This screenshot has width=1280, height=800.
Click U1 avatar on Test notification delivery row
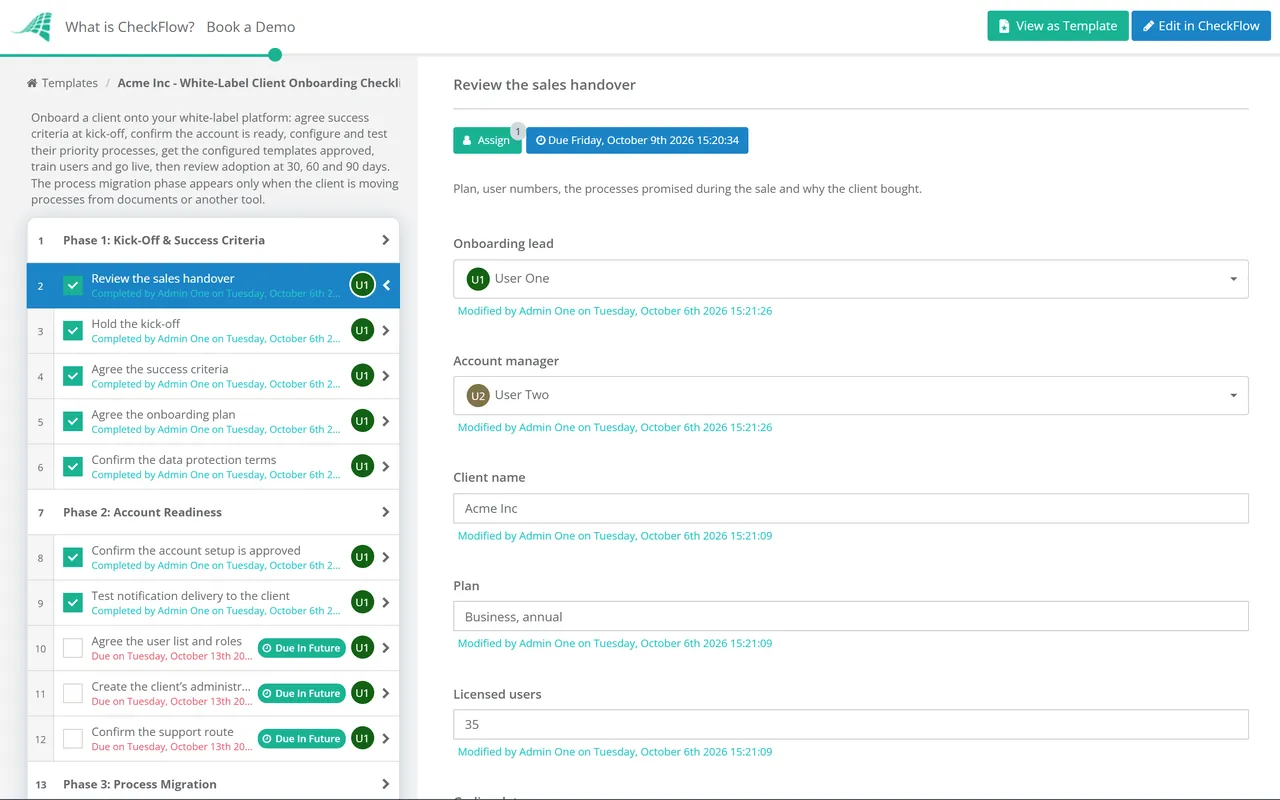362,602
